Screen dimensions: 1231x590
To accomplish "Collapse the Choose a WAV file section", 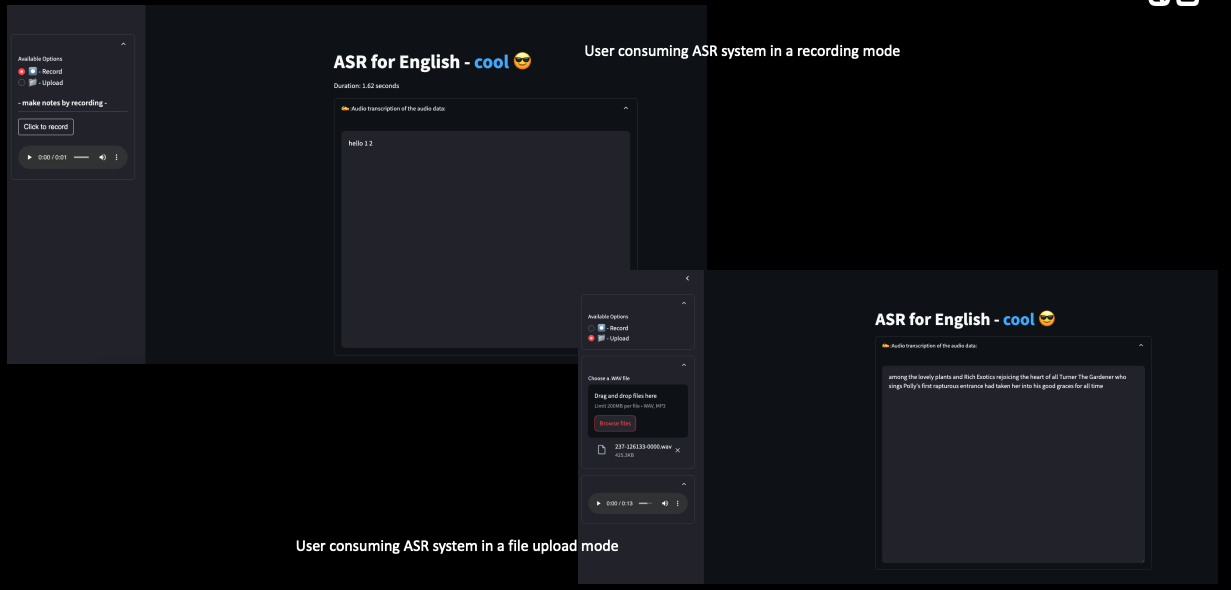I will coord(685,365).
